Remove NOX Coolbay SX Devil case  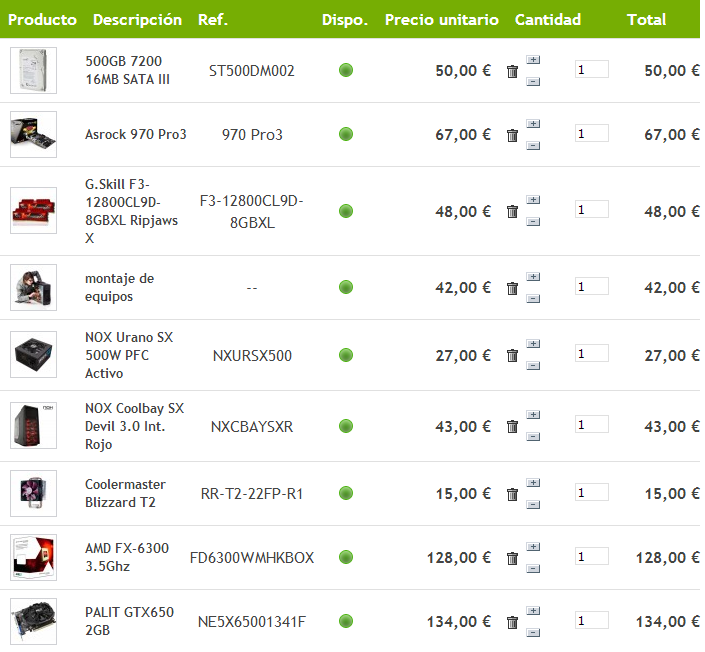point(512,426)
